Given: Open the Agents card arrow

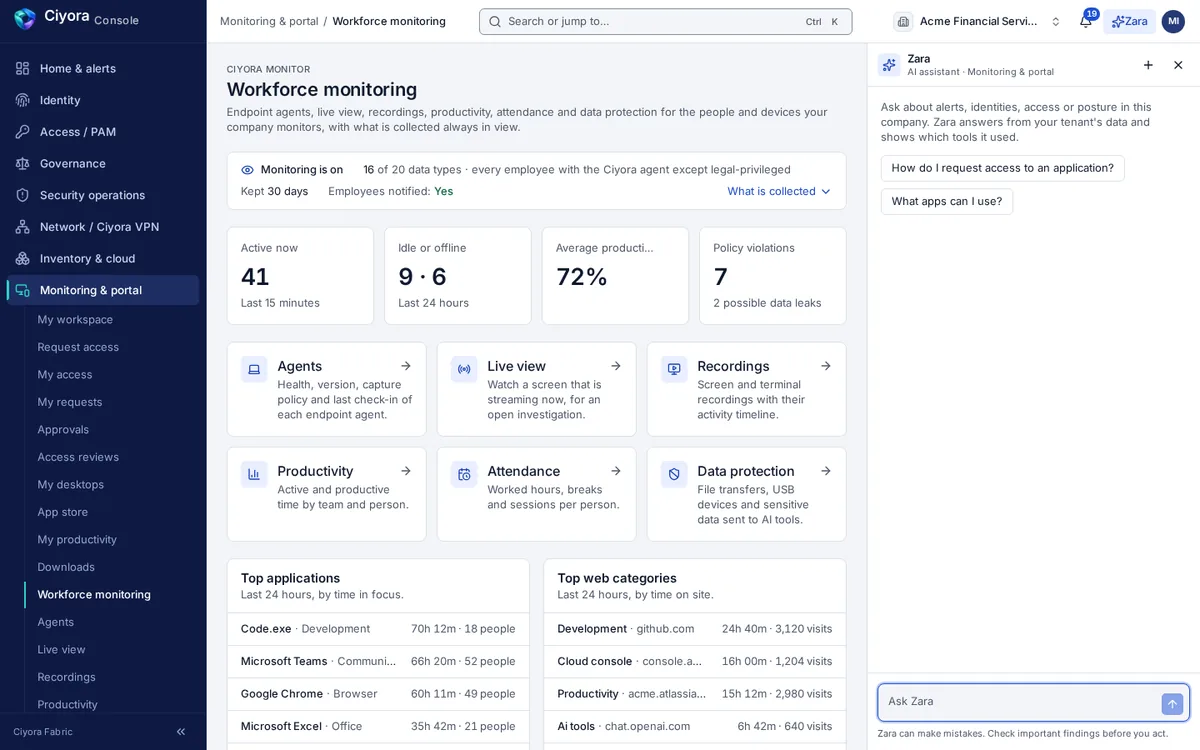Looking at the screenshot, I should tap(405, 366).
